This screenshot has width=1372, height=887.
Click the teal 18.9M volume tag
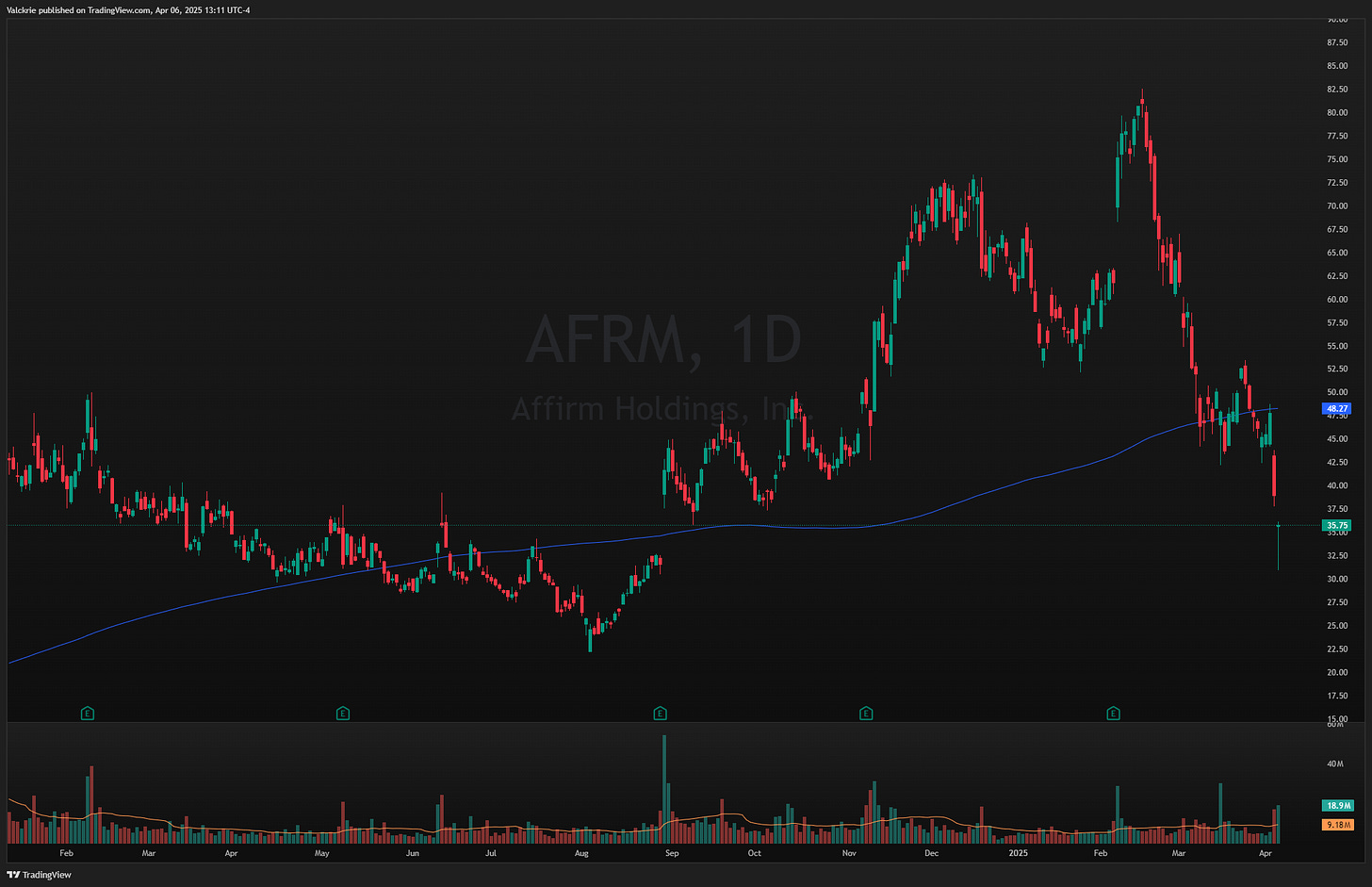(x=1338, y=806)
